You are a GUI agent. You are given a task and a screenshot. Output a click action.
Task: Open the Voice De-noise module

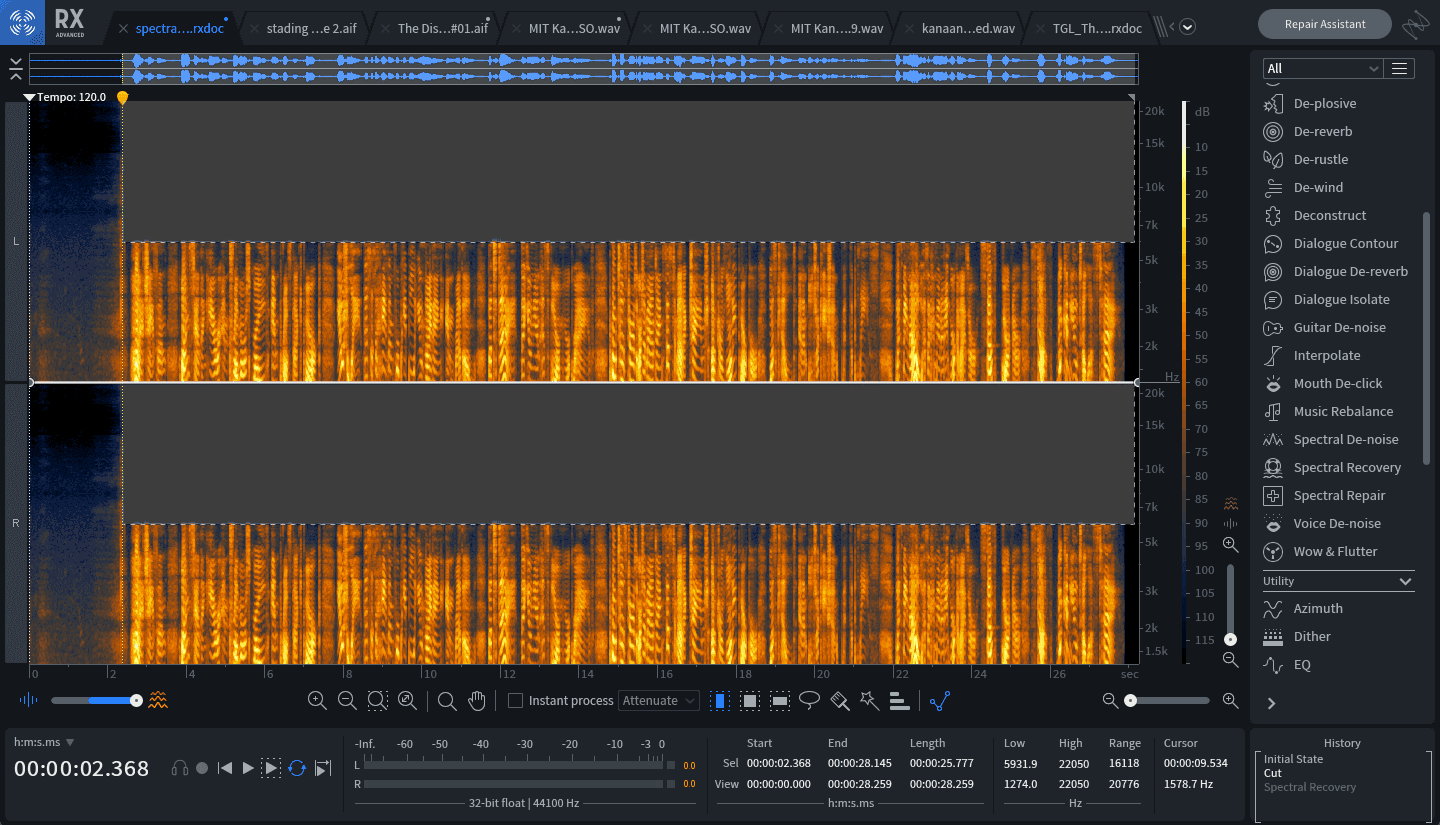(1339, 523)
